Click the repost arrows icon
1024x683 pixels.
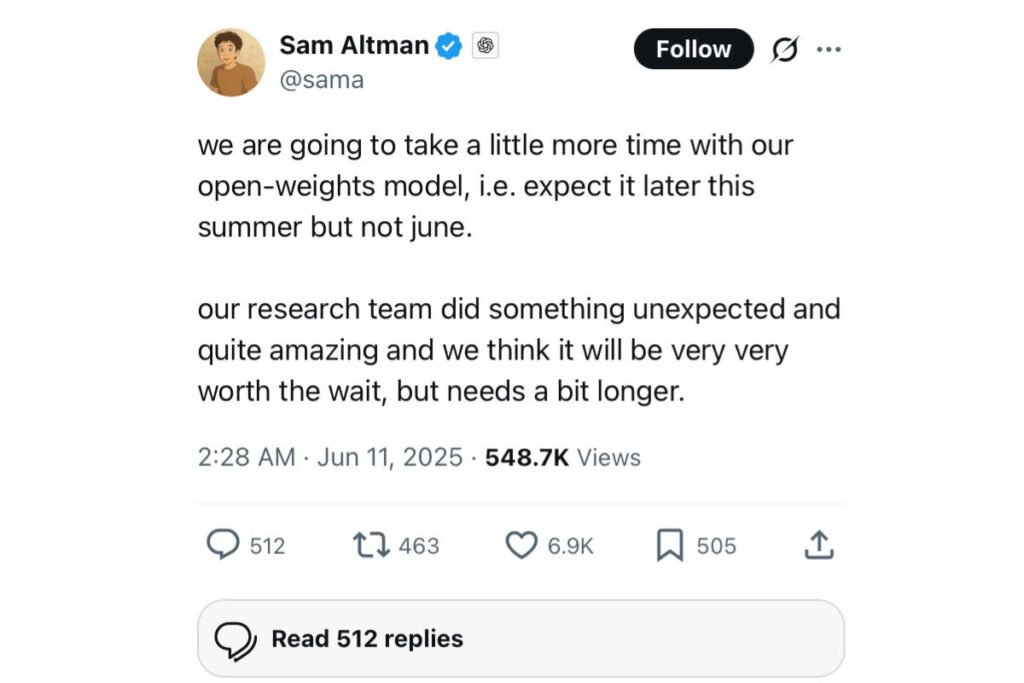tap(370, 545)
